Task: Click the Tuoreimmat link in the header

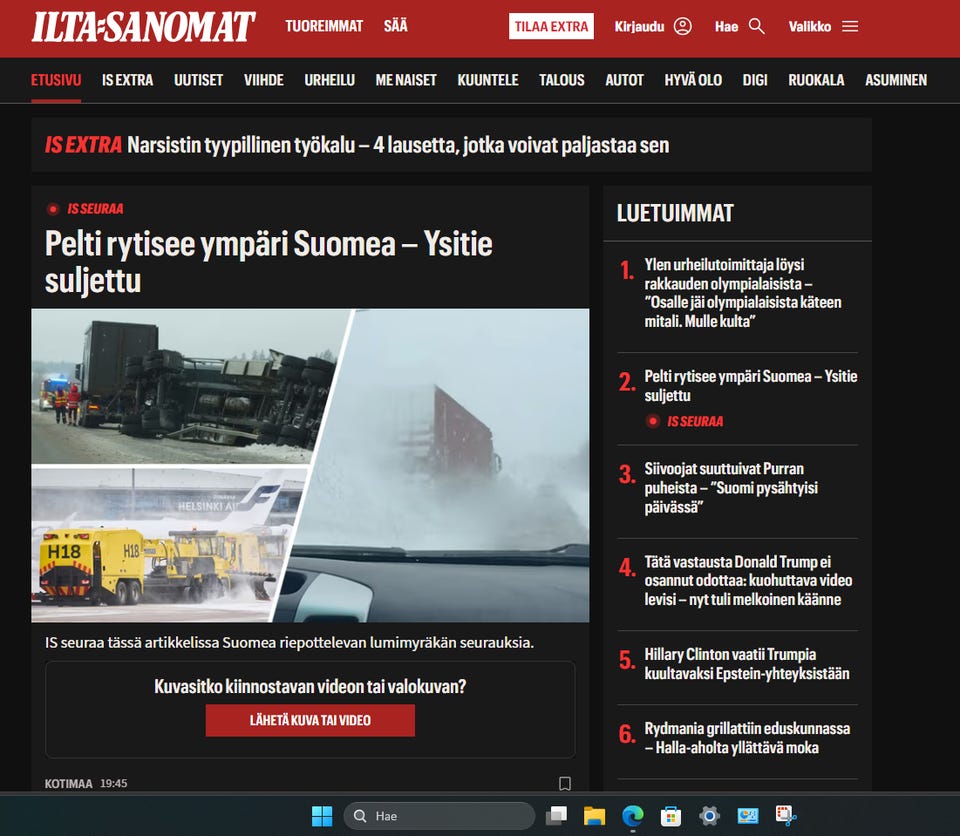Action: 324,26
